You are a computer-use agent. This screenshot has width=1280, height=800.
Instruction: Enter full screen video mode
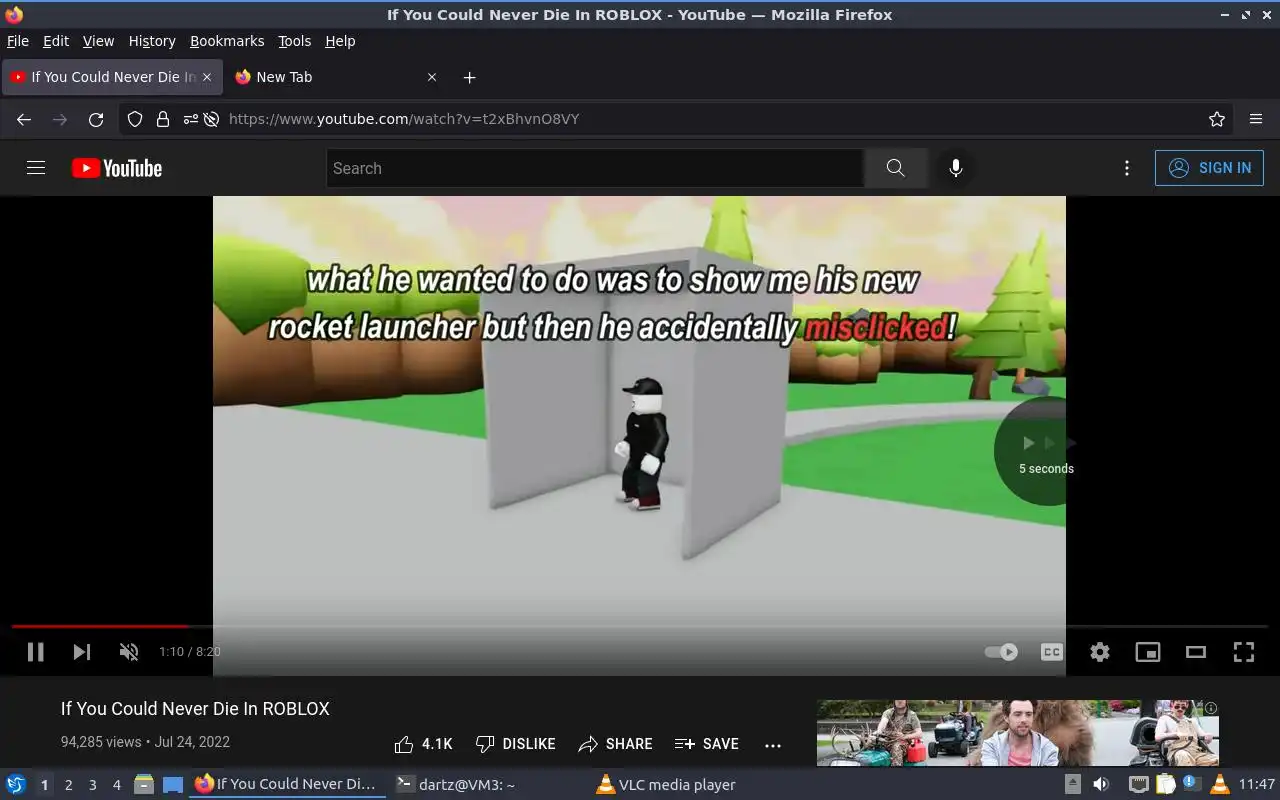pyautogui.click(x=1244, y=652)
